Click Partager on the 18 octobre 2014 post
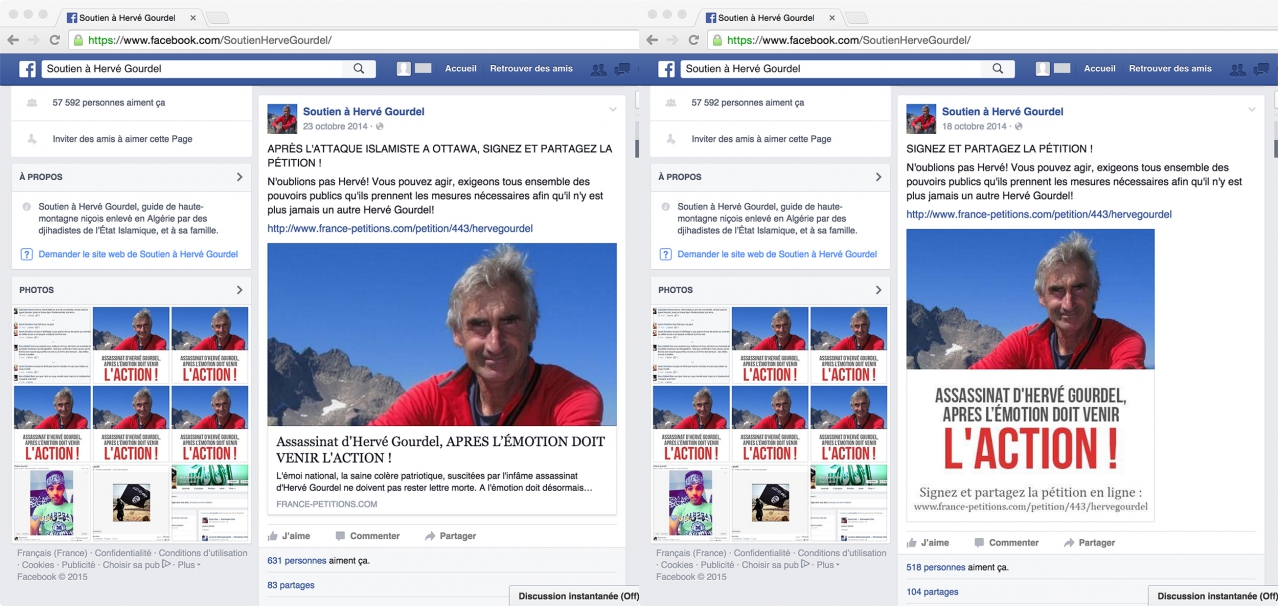This screenshot has width=1278, height=606. [1089, 543]
